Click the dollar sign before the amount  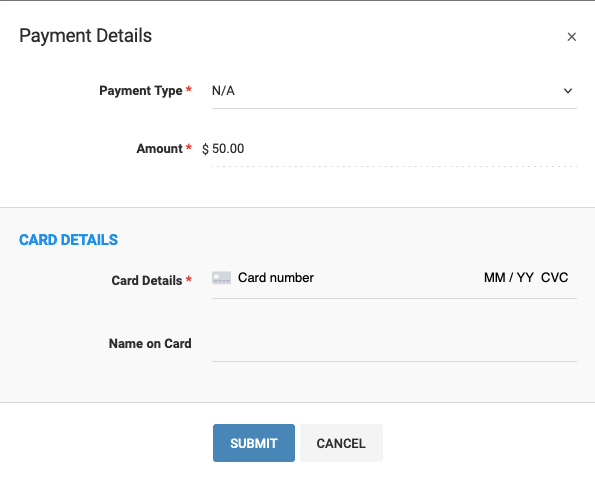(x=205, y=149)
